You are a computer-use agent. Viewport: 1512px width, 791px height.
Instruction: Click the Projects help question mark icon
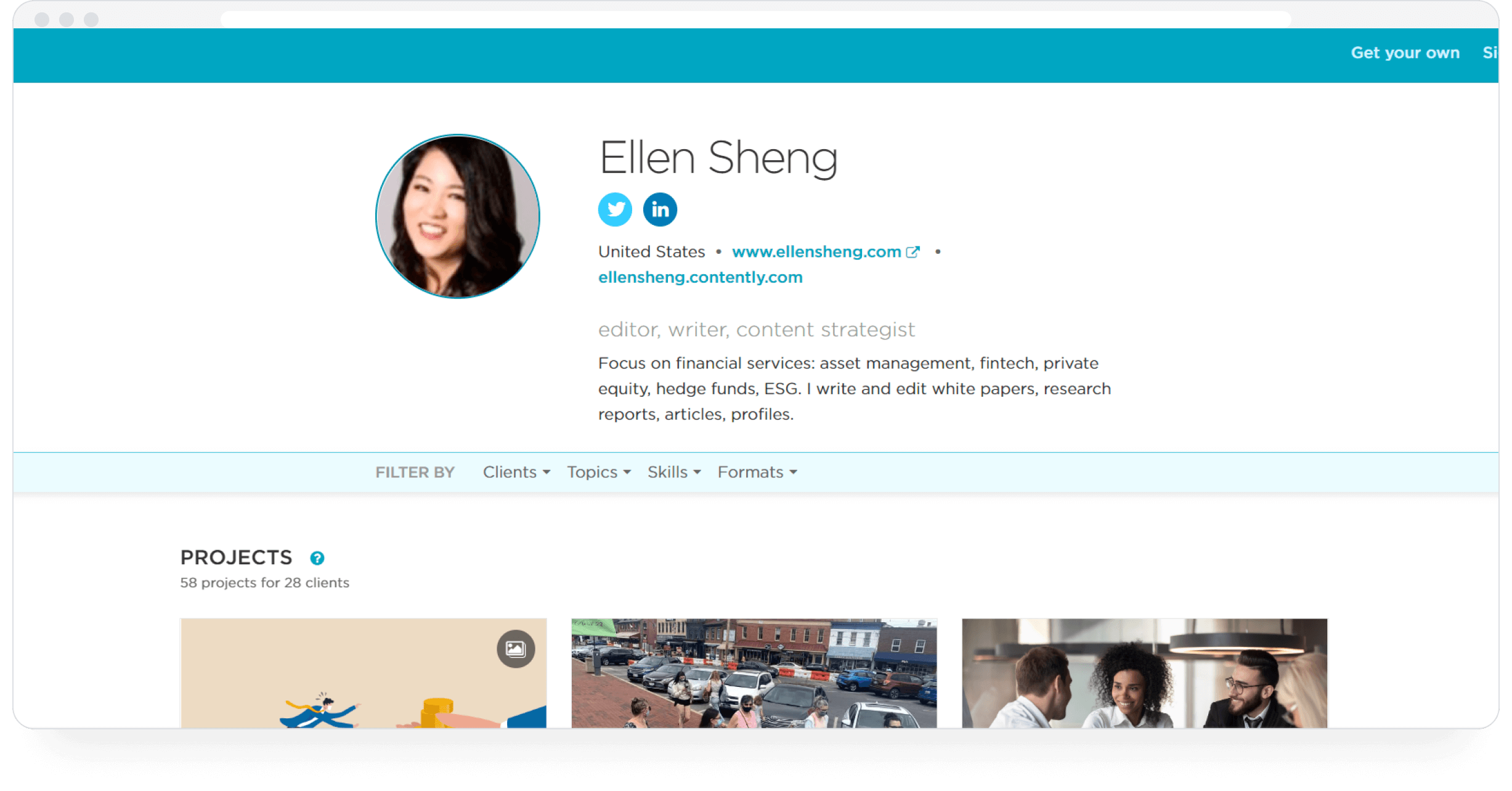click(317, 558)
